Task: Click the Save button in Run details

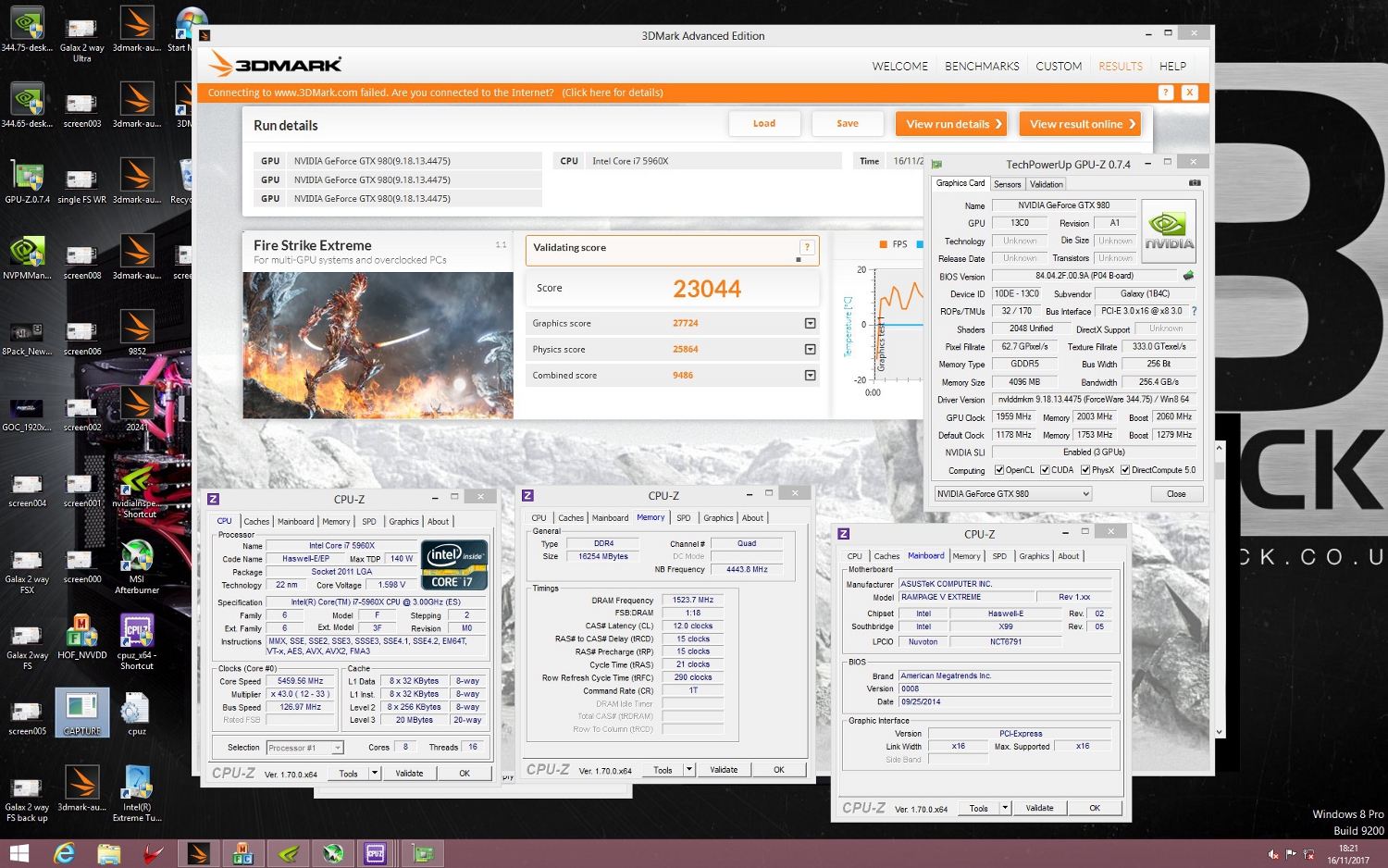Action: pyautogui.click(x=848, y=124)
